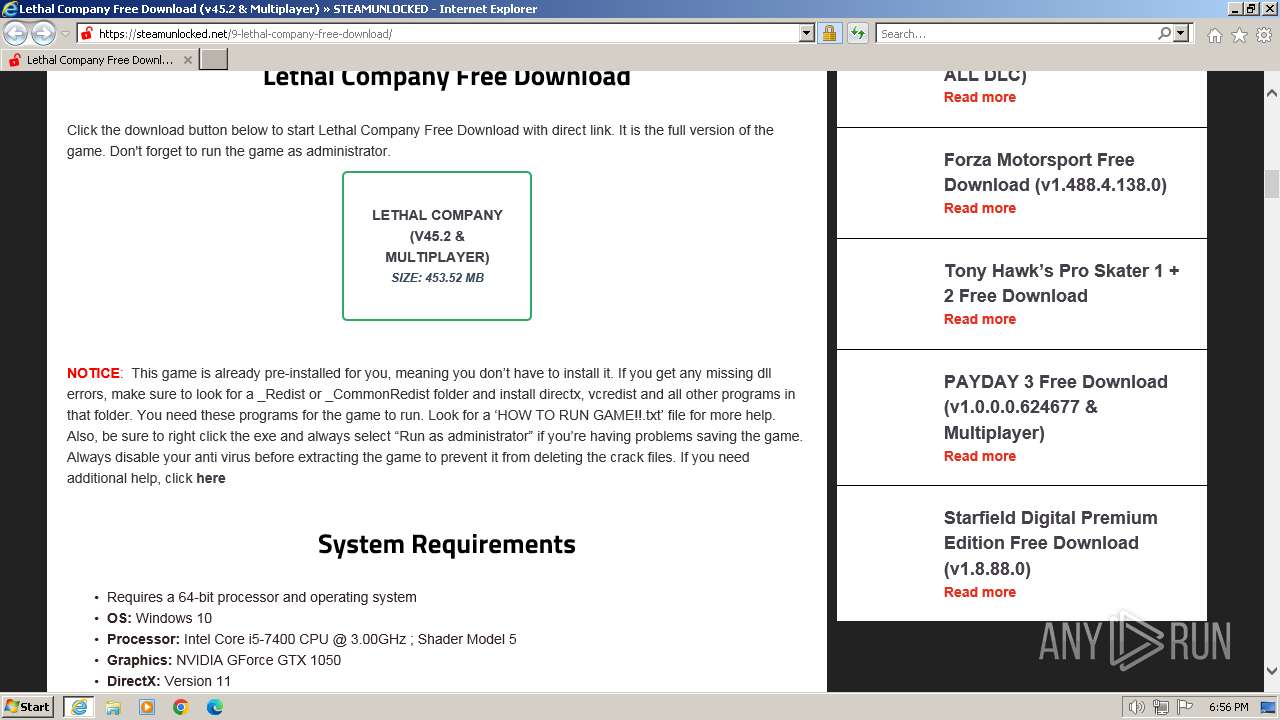Click the page scrollbar up arrow
Screen dimensions: 1280x720
[x=1272, y=92]
